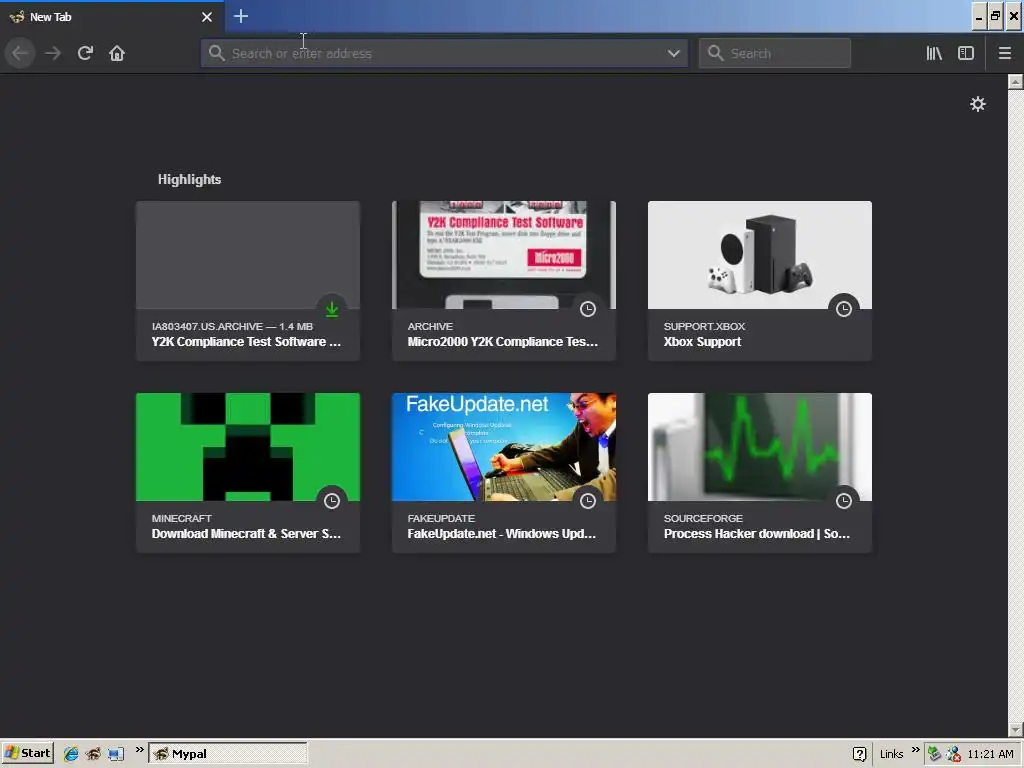Open the Library bookshelf icon
The height and width of the screenshot is (768, 1024).
pyautogui.click(x=934, y=53)
